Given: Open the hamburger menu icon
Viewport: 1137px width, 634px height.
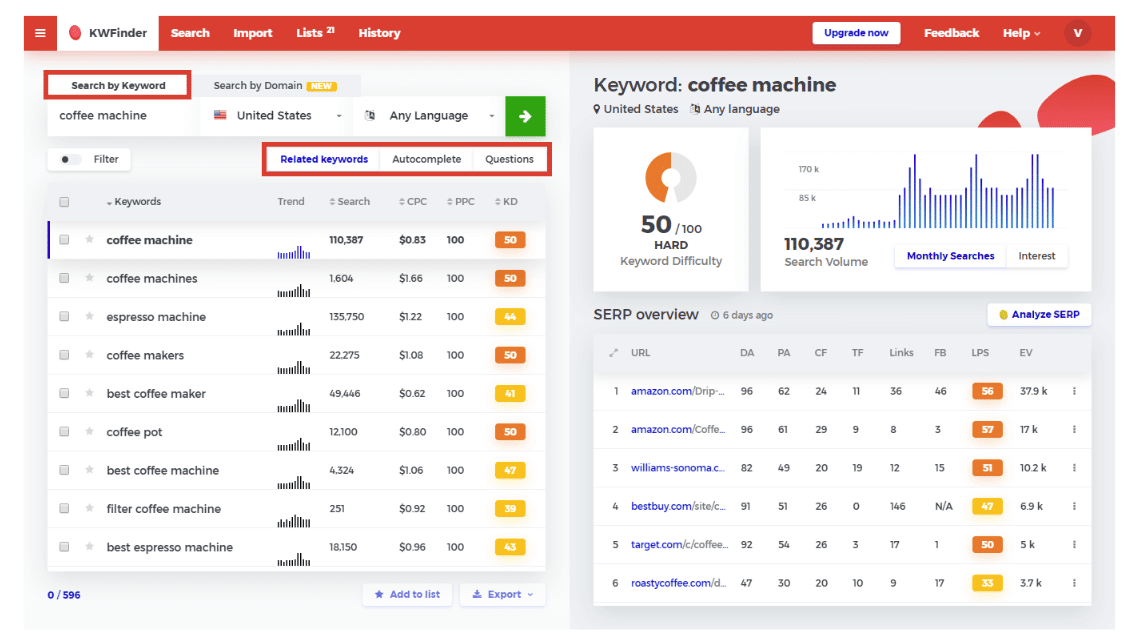Looking at the screenshot, I should click(40, 33).
